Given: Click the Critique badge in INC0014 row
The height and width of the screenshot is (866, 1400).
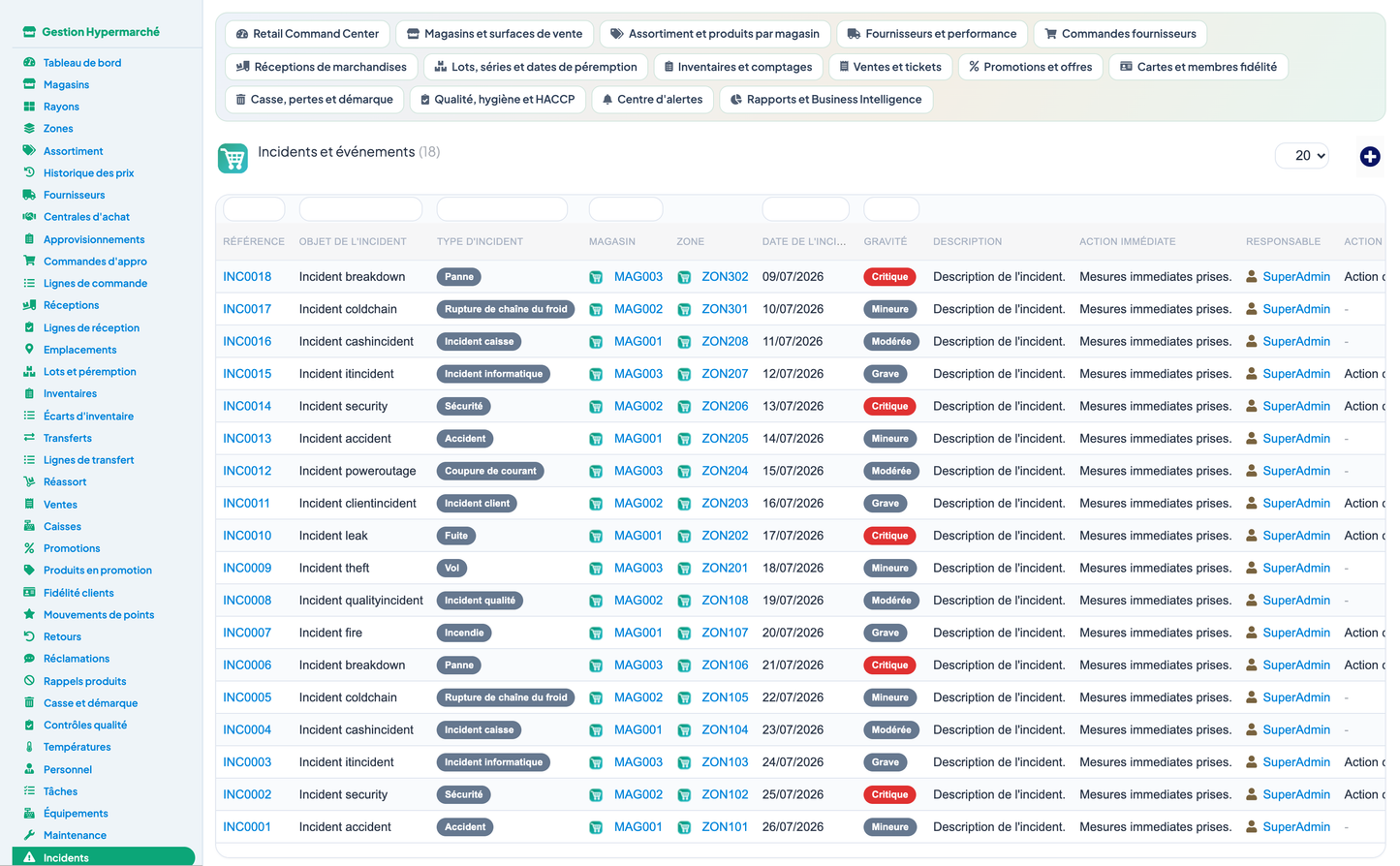Looking at the screenshot, I should pos(889,406).
